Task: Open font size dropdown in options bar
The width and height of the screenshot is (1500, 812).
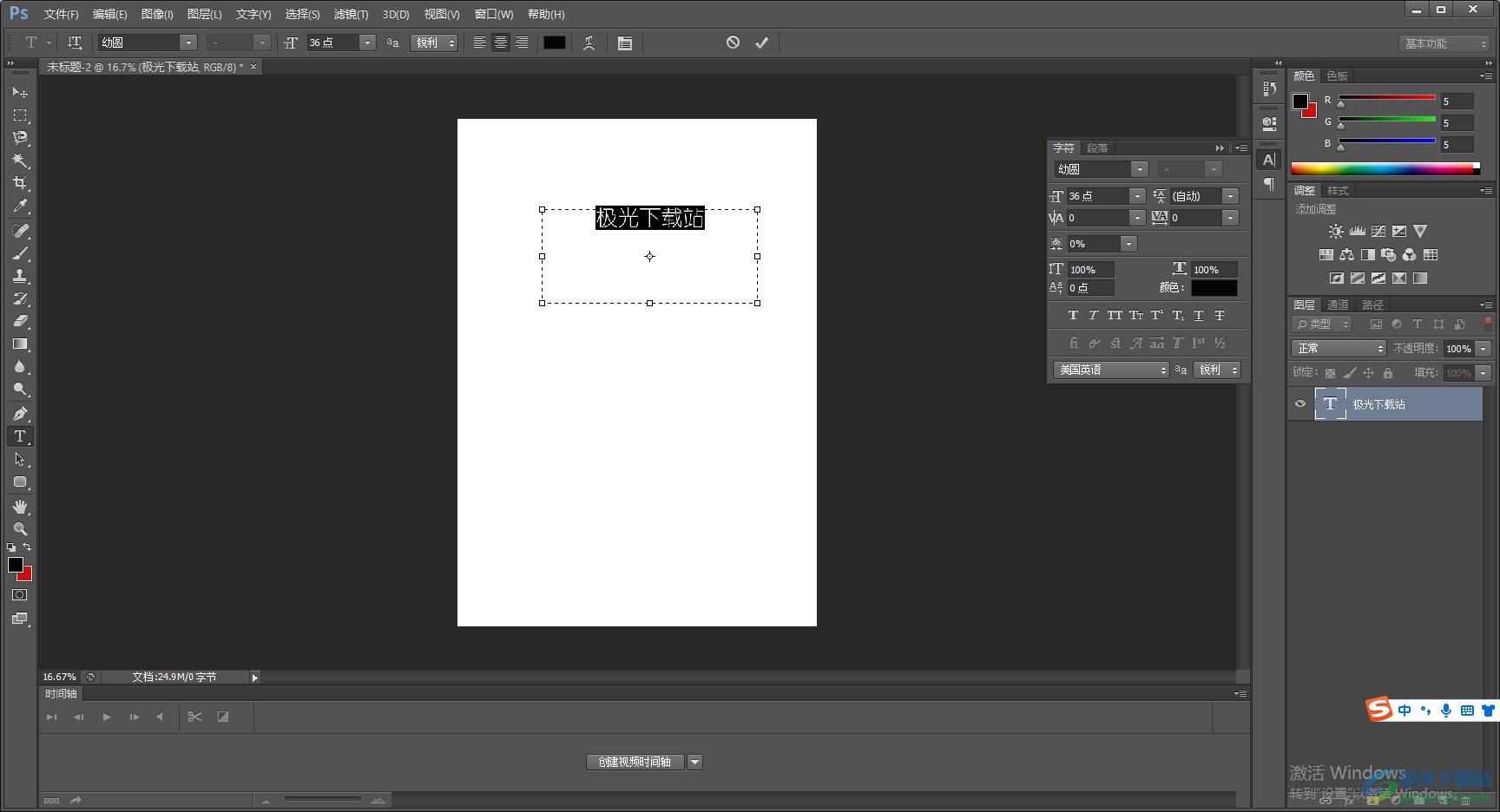Action: point(367,43)
